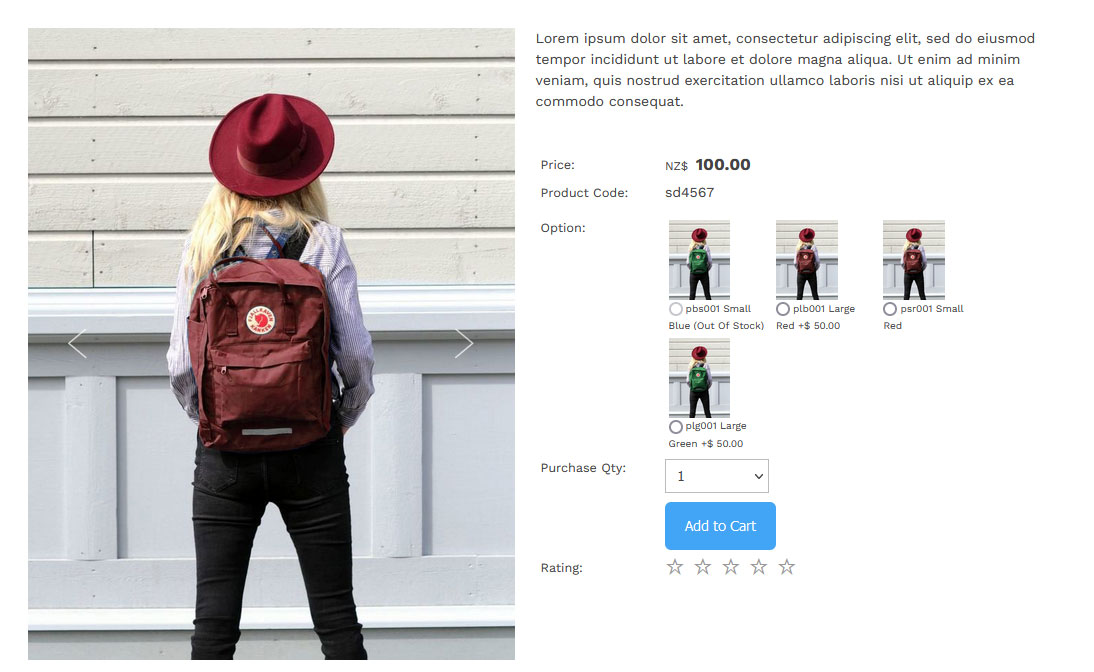Image resolution: width=1094 pixels, height=672 pixels.
Task: Rate the product one star
Action: coord(675,567)
